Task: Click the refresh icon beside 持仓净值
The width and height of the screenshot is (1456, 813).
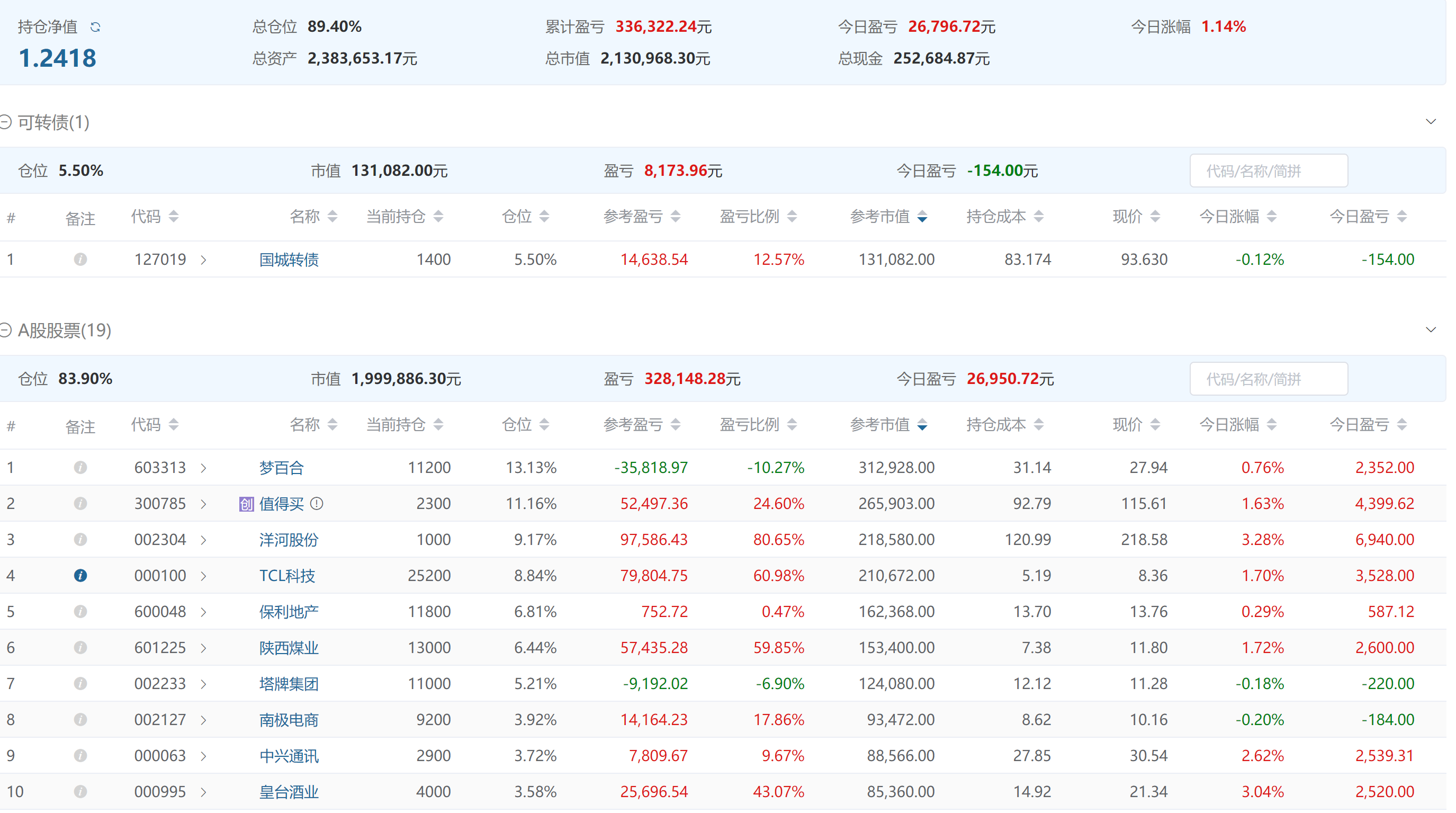Action: pyautogui.click(x=95, y=26)
